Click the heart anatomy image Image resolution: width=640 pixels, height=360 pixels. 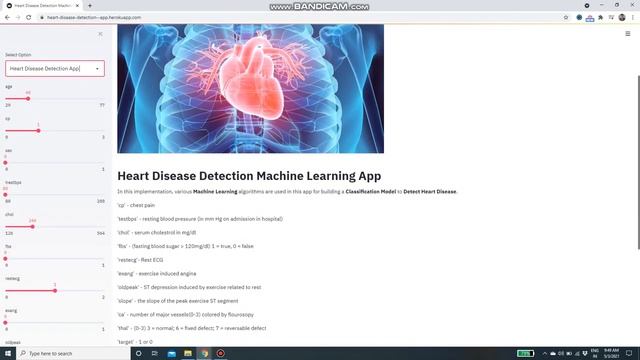251,89
